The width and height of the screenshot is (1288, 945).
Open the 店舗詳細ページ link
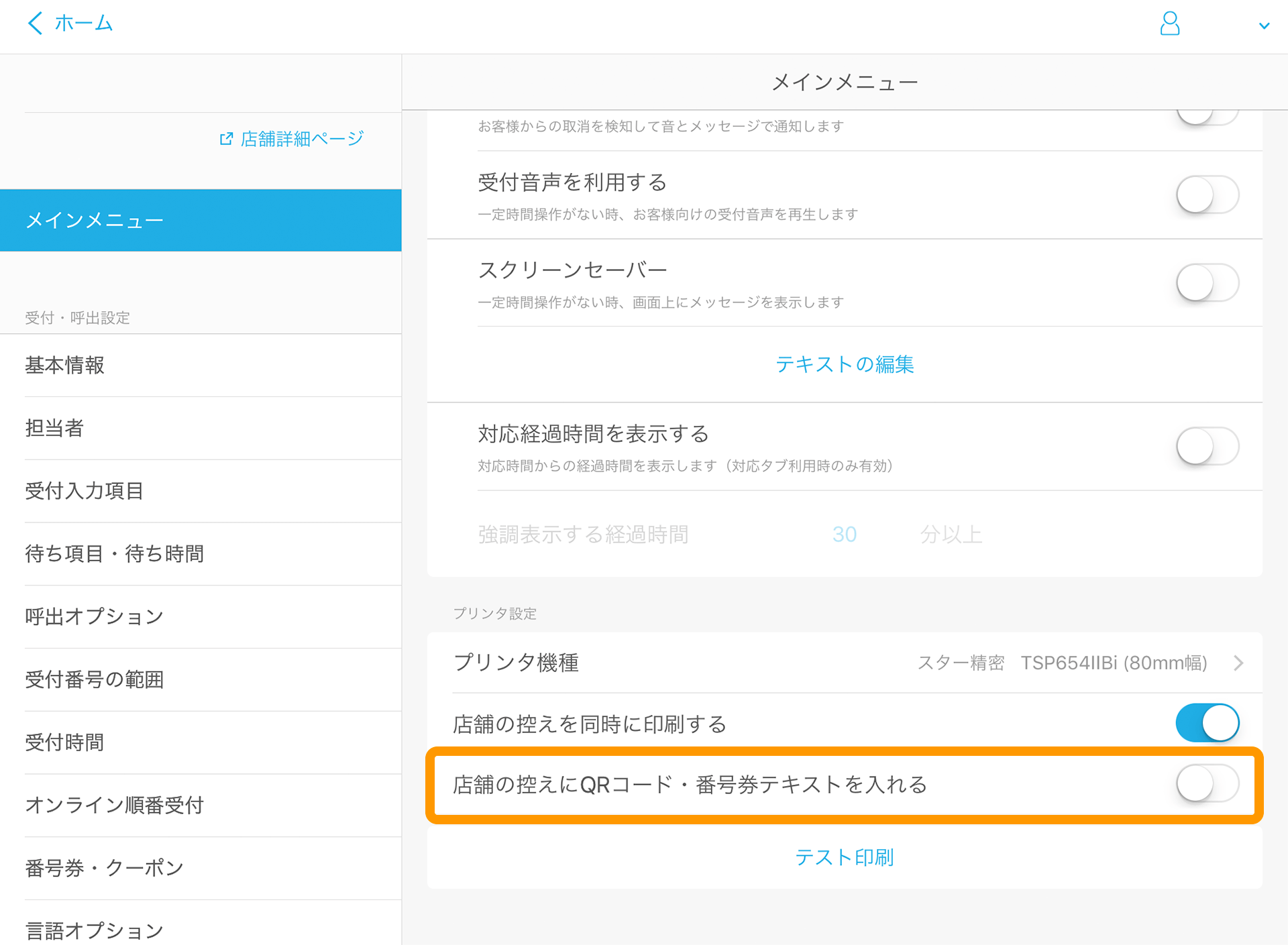[x=302, y=139]
